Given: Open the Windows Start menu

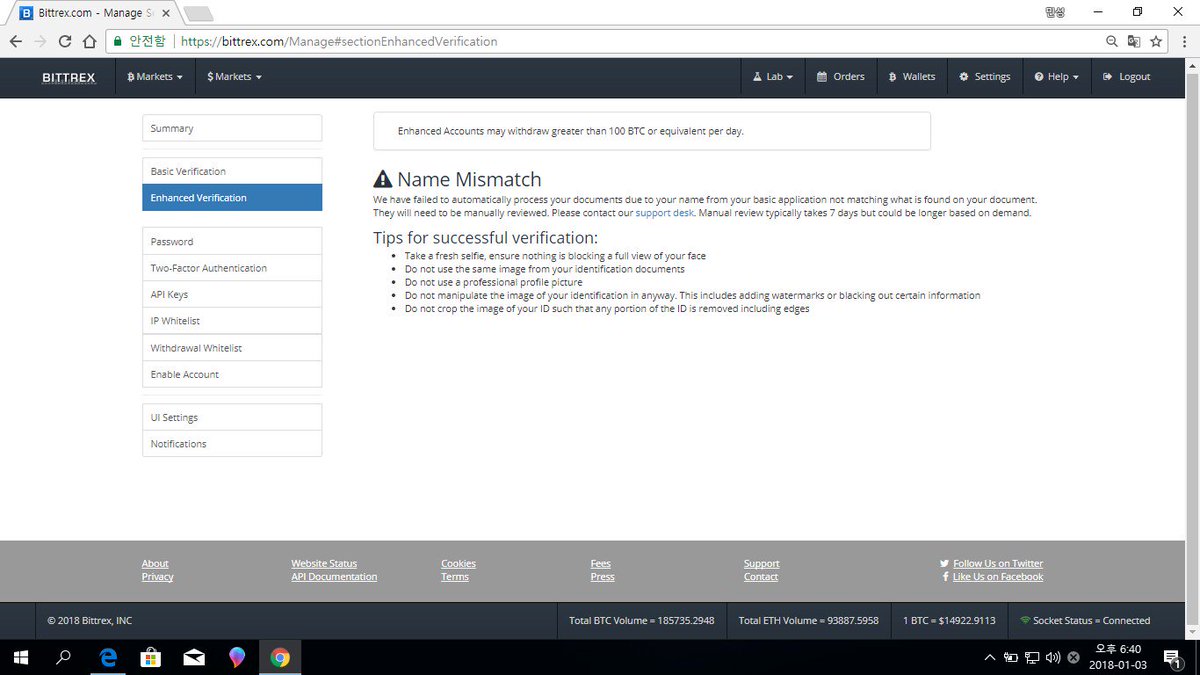Looking at the screenshot, I should click(20, 657).
